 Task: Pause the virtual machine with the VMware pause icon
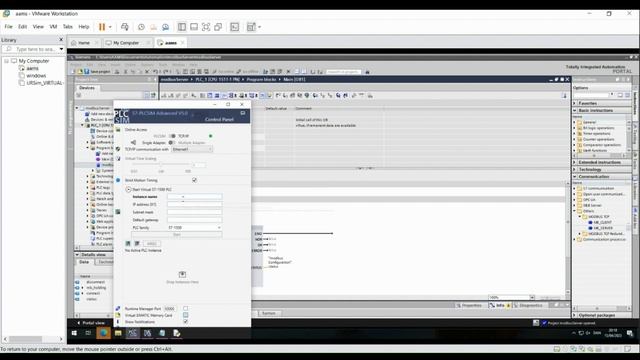coord(102,27)
